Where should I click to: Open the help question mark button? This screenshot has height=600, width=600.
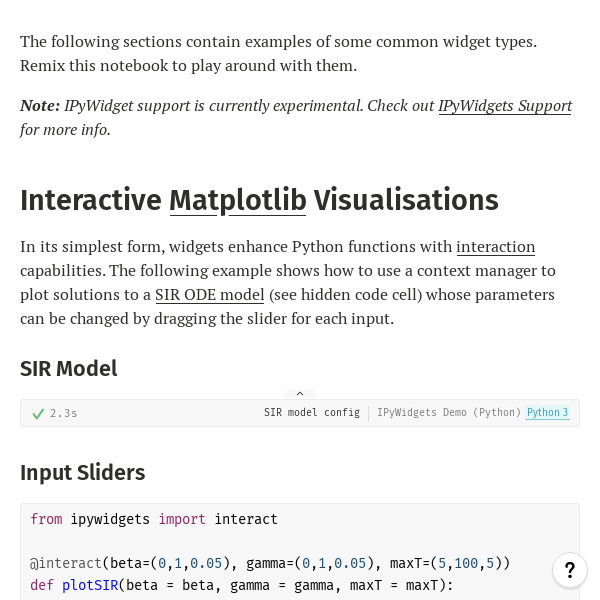(x=570, y=570)
